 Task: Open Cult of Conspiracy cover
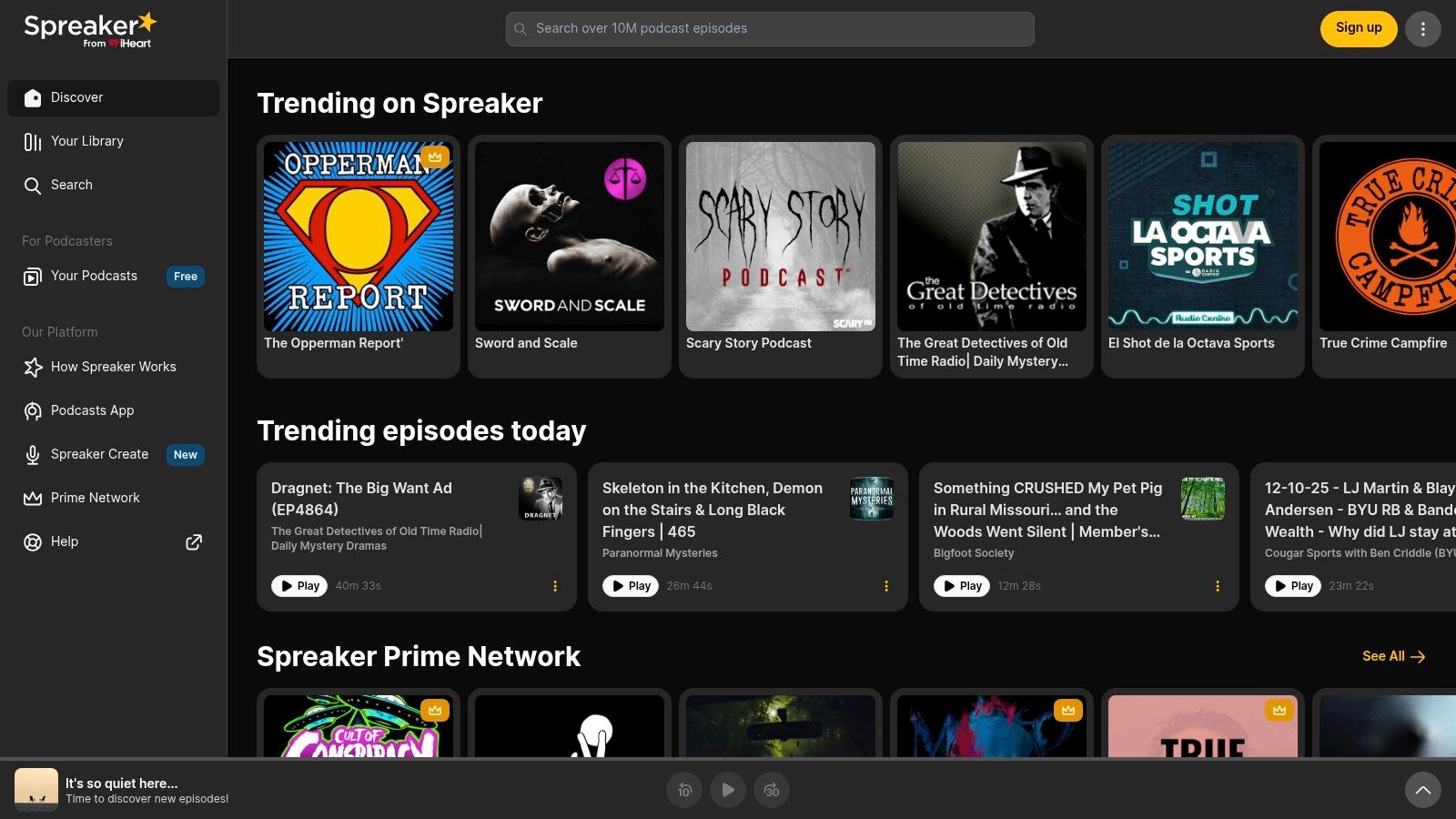coord(359,726)
